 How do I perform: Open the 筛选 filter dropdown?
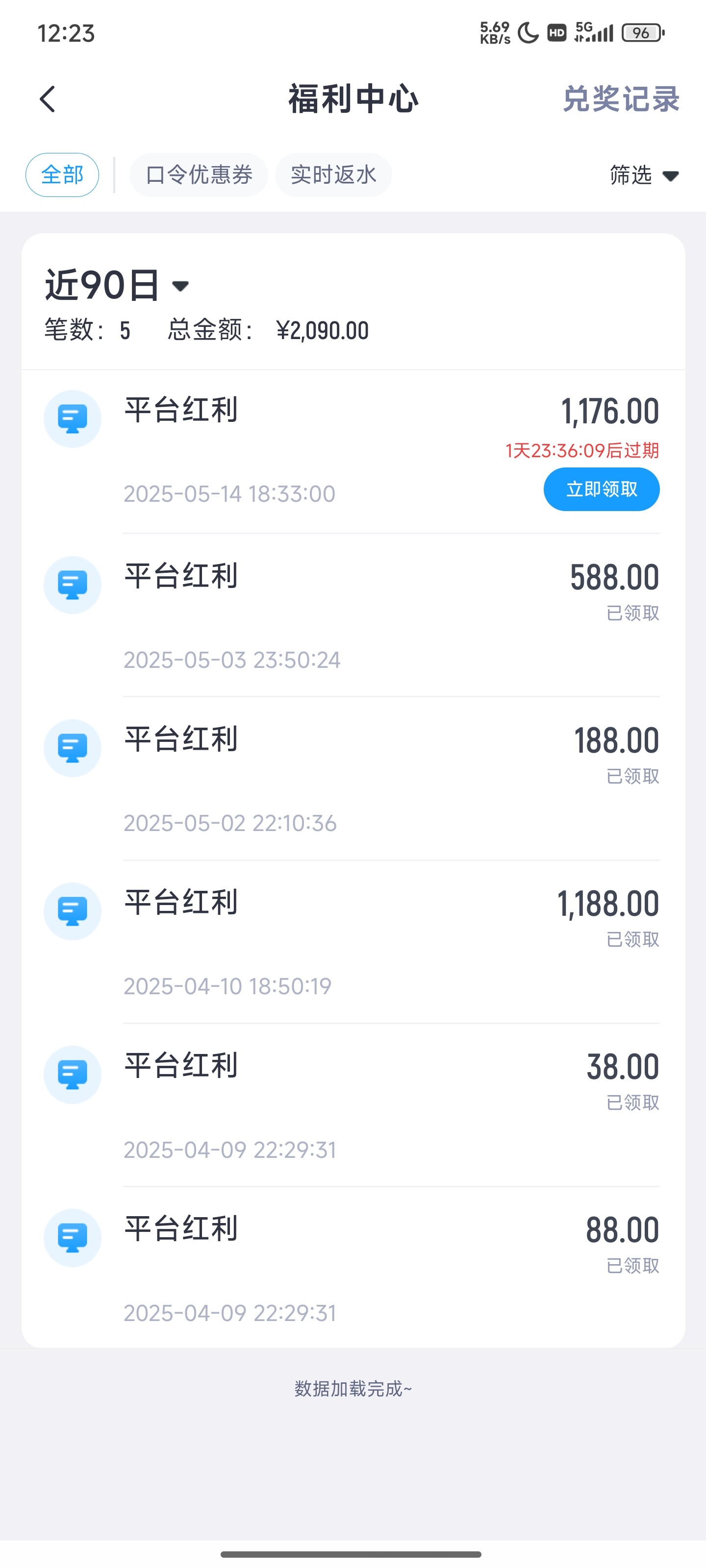tap(643, 175)
